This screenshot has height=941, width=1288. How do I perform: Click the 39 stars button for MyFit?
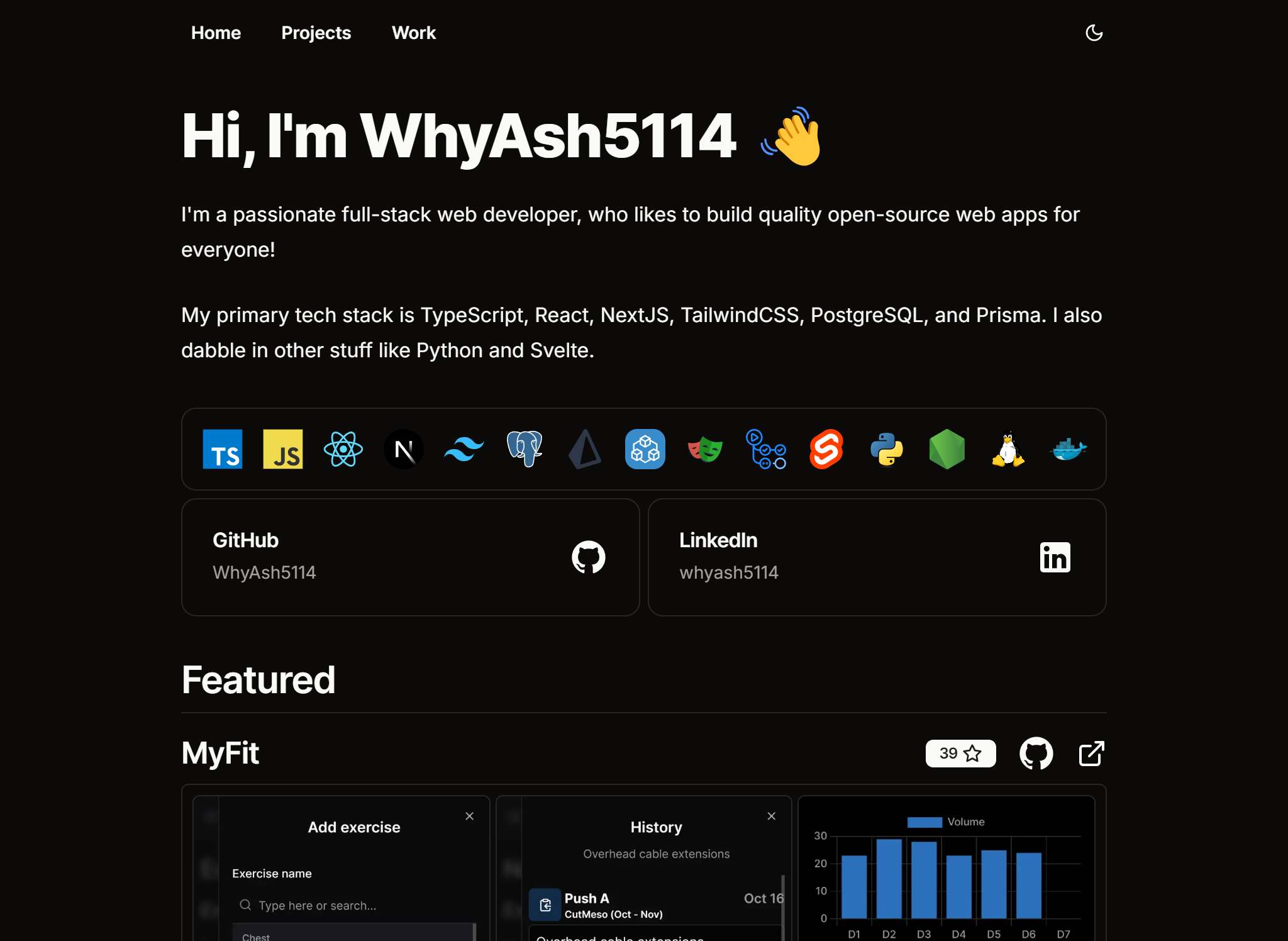pyautogui.click(x=960, y=754)
